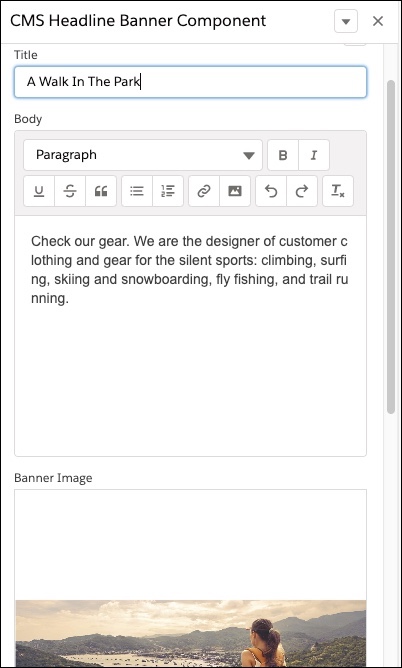
Task: Clear text formatting
Action: click(338, 191)
